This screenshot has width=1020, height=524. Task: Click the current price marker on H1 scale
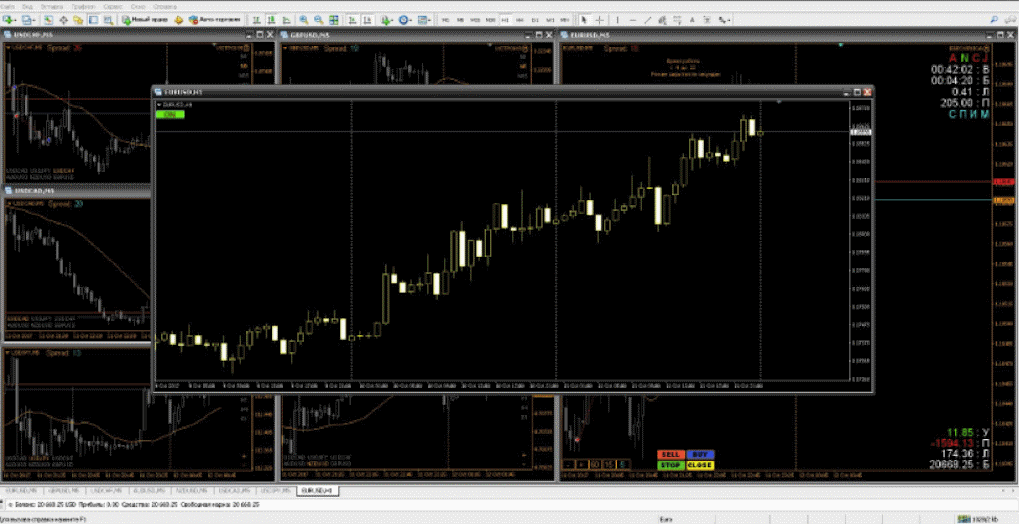861,132
